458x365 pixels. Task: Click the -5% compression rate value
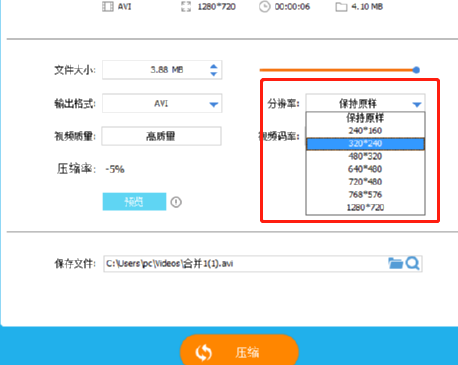(x=115, y=169)
